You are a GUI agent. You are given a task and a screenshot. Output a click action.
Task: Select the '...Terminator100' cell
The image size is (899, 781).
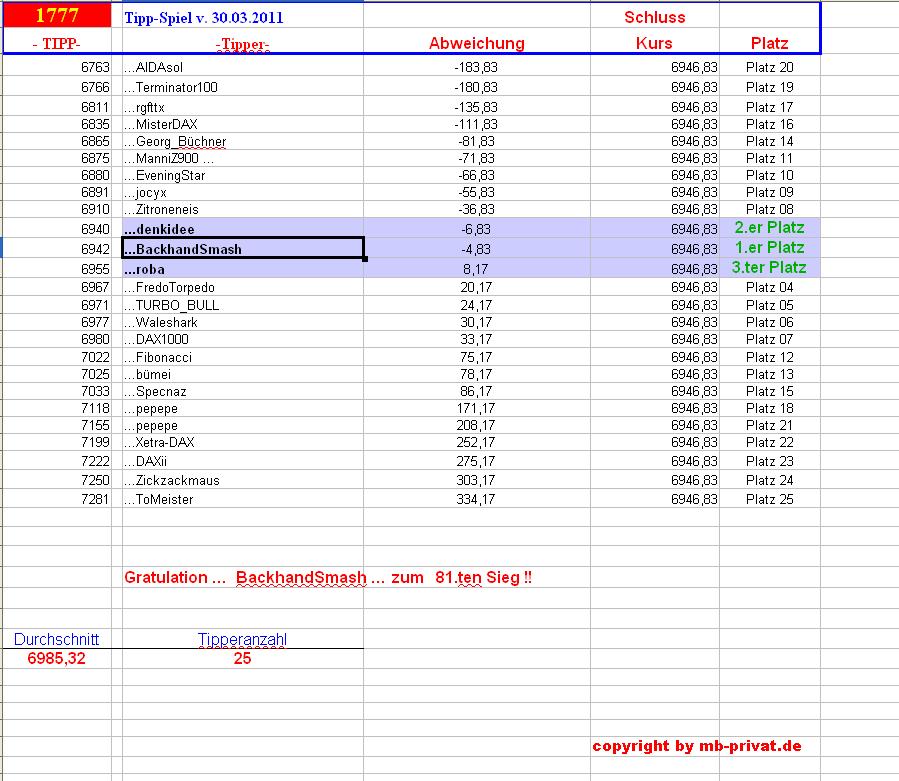coord(243,87)
